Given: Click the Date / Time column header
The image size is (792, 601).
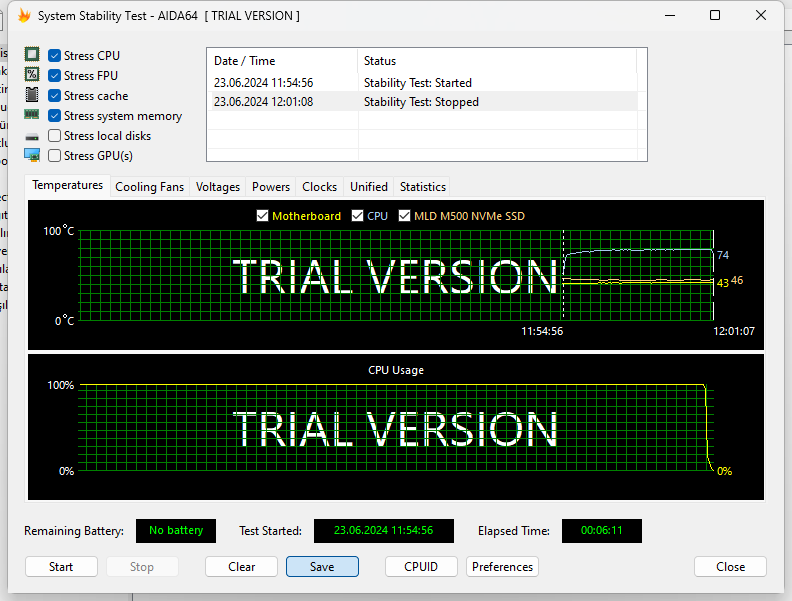Looking at the screenshot, I should point(282,61).
